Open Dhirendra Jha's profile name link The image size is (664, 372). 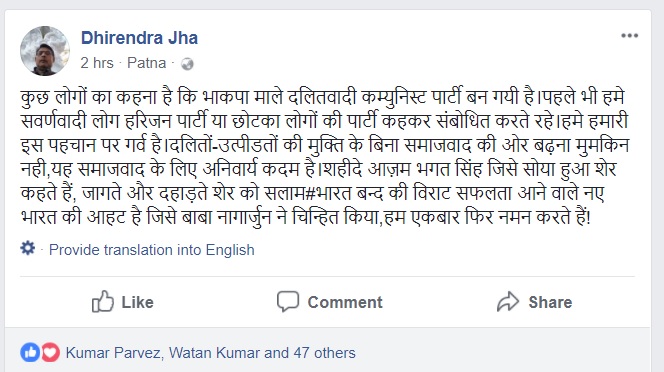[x=139, y=38]
